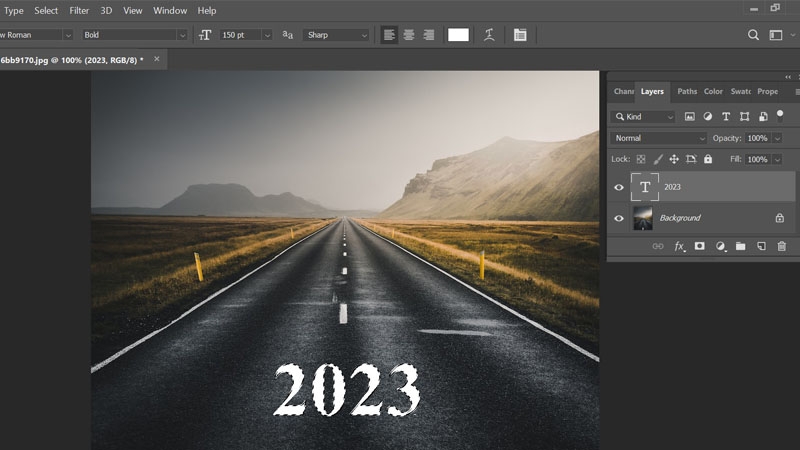Screen dimensions: 800x450
Task: Switch to the Properties tab
Action: [767, 91]
